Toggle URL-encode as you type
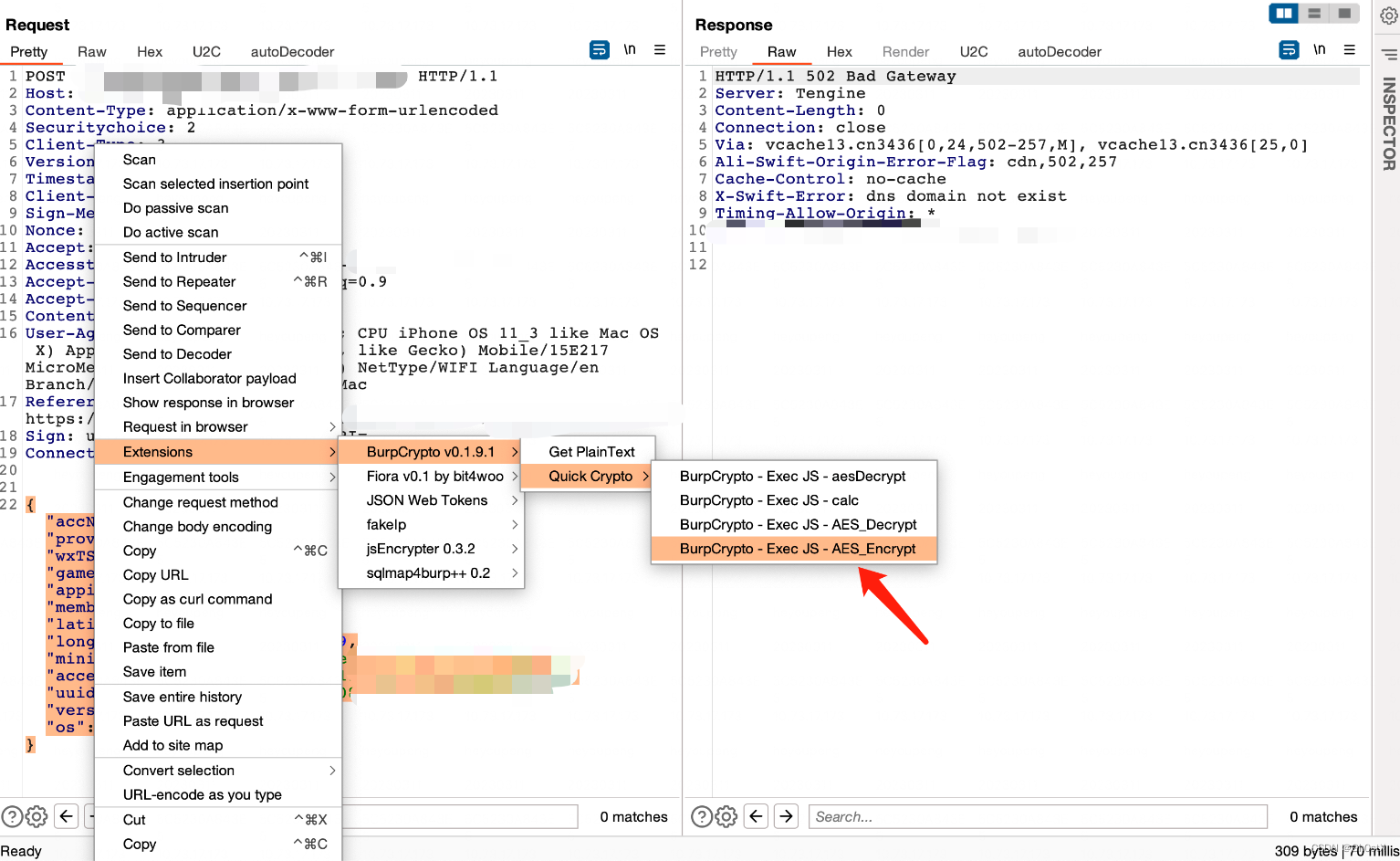This screenshot has width=1400, height=861. (218, 794)
